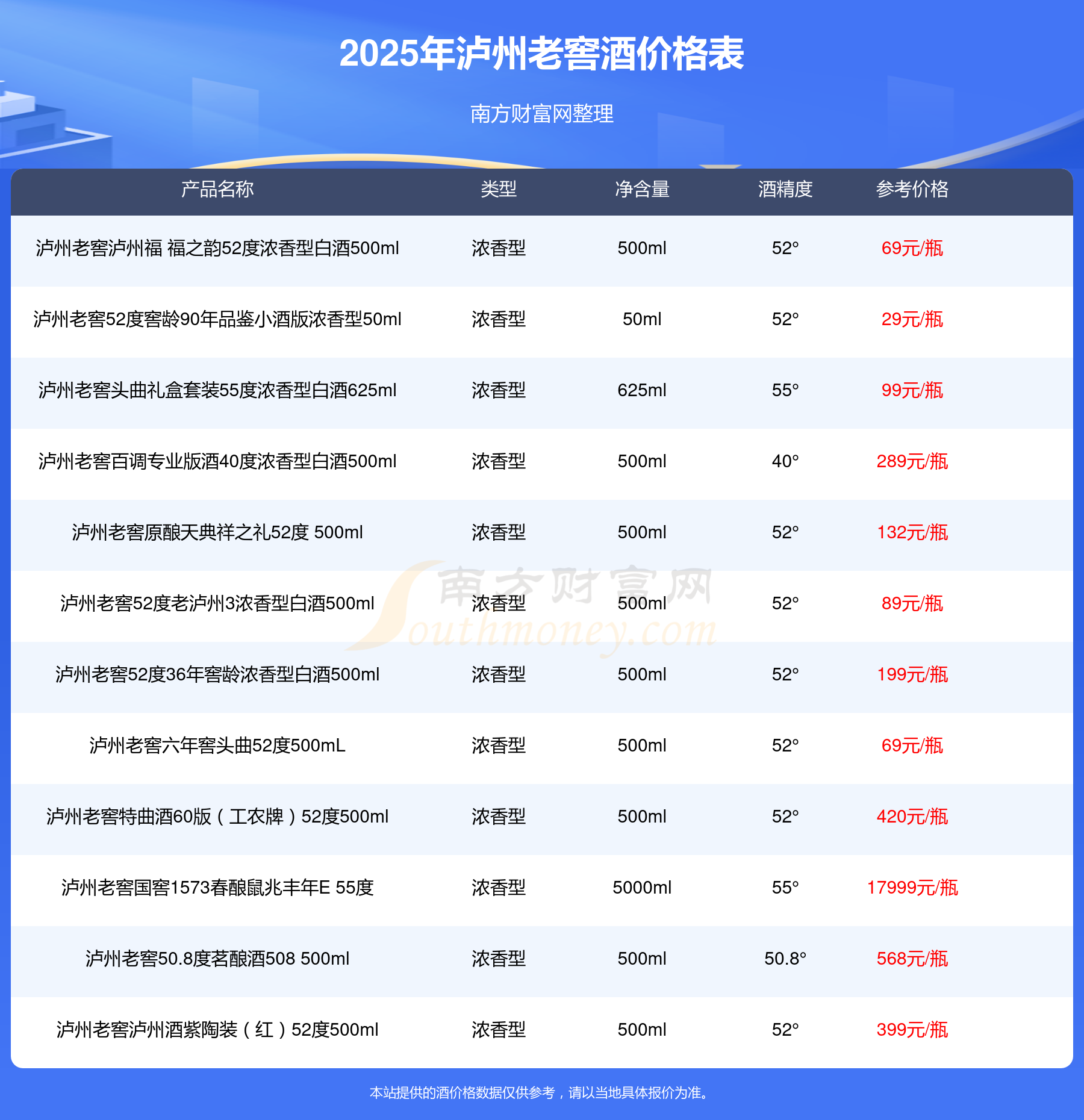This screenshot has width=1084, height=1120.
Task: Select the "净含量" column header
Action: tap(642, 189)
